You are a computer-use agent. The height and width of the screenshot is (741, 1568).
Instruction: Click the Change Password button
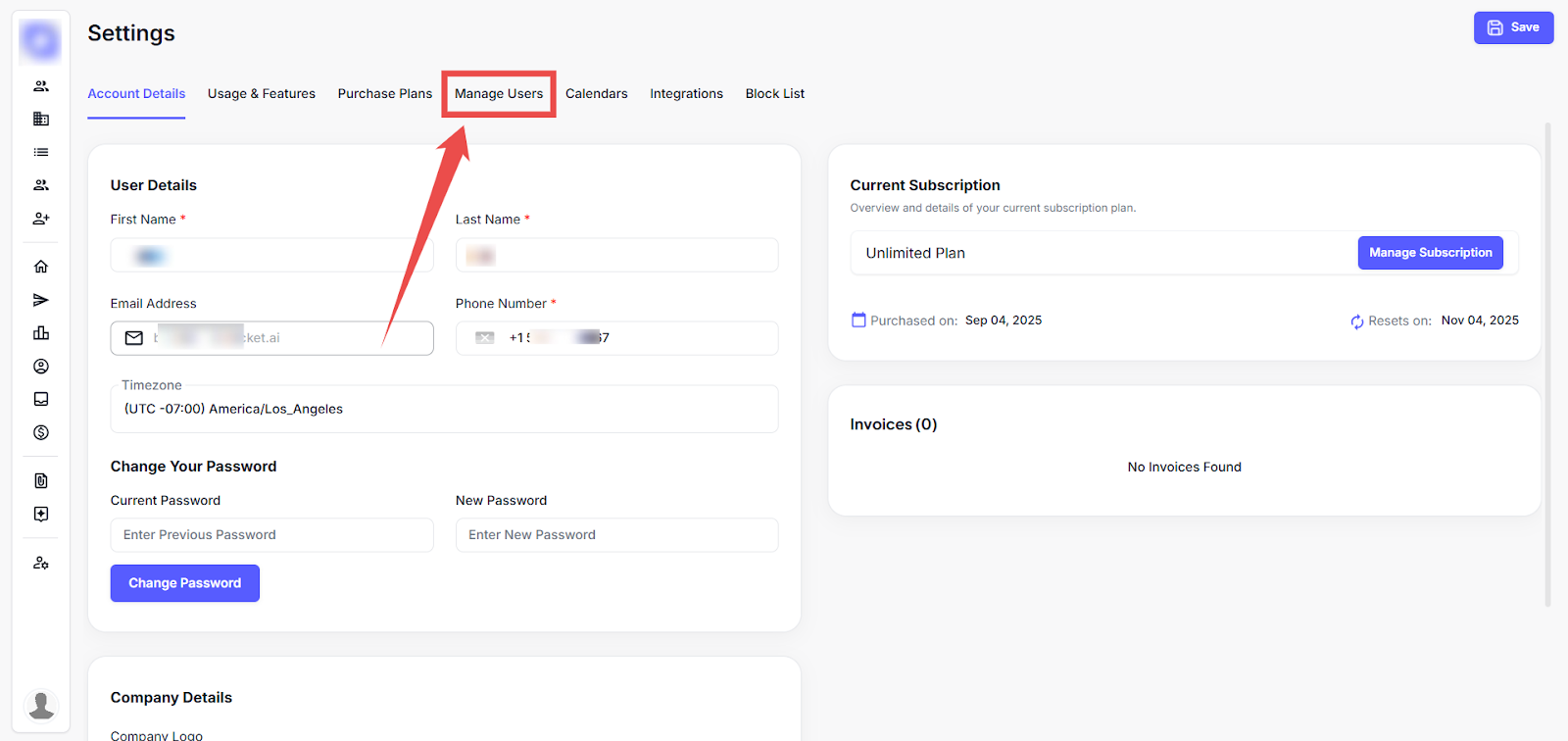(x=184, y=583)
